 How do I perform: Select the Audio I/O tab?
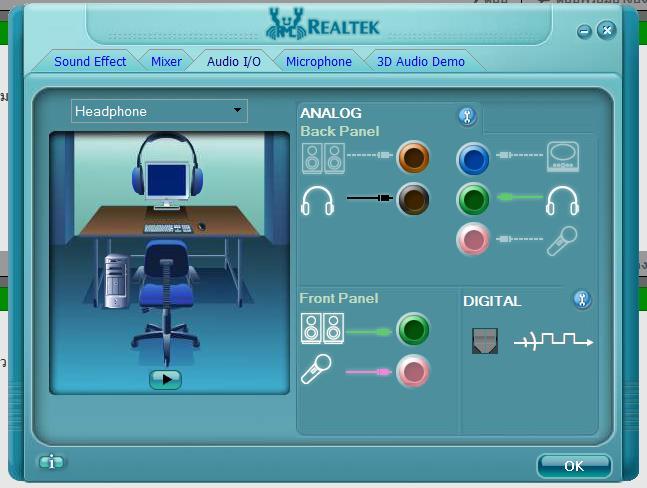coord(234,61)
